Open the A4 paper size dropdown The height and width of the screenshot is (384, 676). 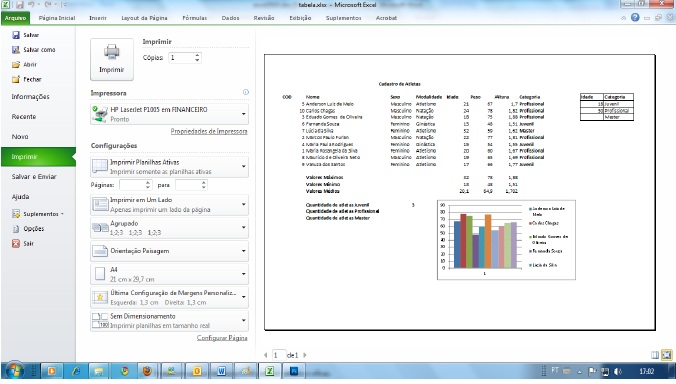[170, 274]
